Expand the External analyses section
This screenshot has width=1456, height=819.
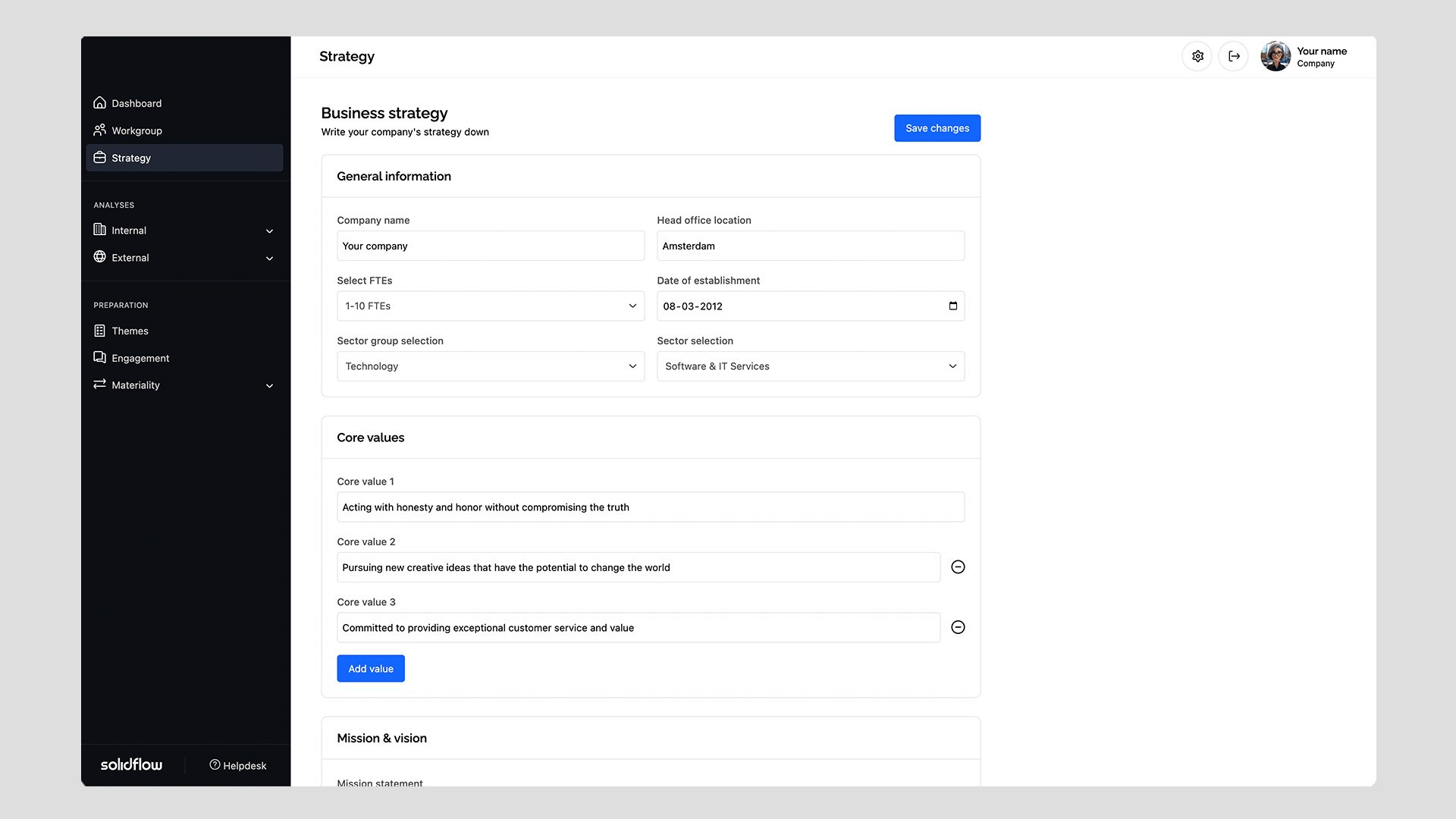click(x=269, y=258)
